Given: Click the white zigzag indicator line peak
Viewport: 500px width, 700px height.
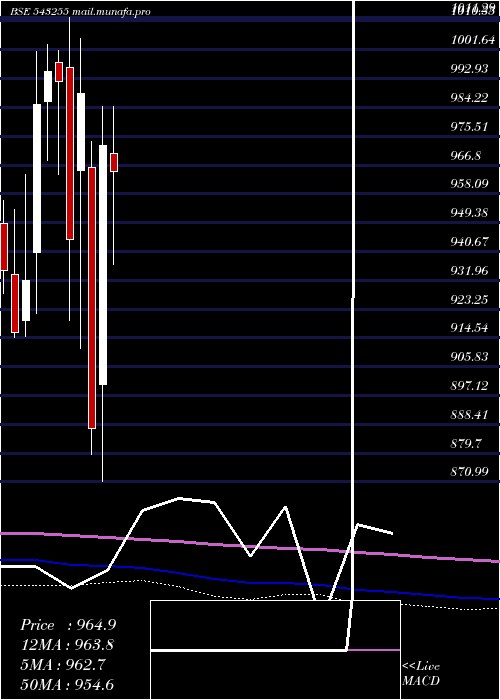Looking at the screenshot, I should (179, 498).
